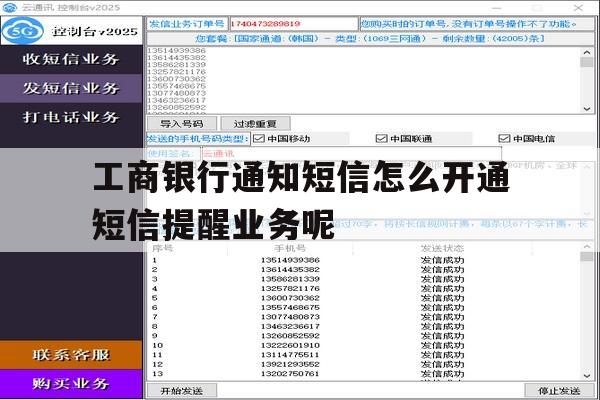Open 打电话业务 sidebar menu
The image size is (600, 400).
71,117
